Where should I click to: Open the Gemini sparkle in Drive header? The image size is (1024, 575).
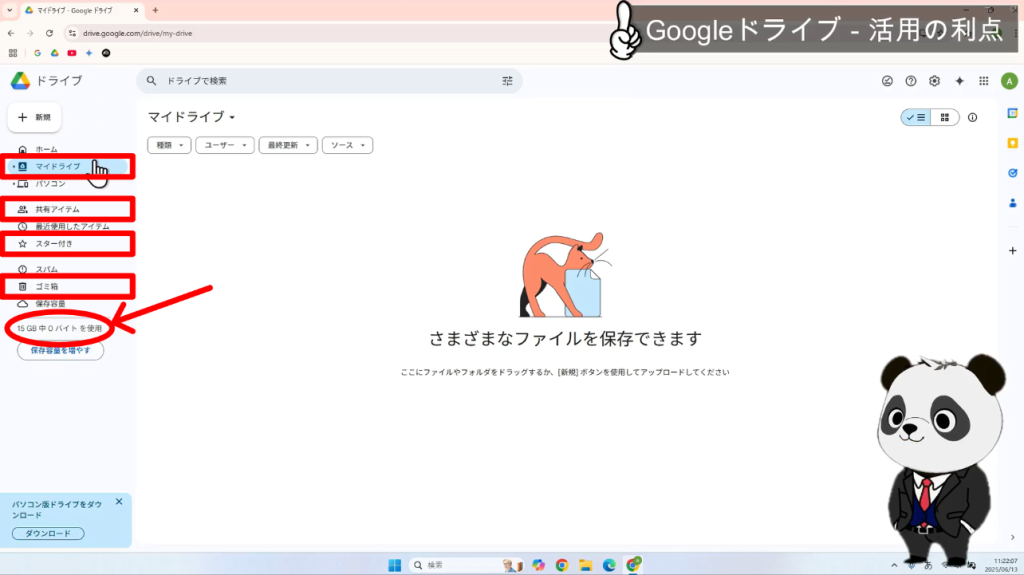959,81
